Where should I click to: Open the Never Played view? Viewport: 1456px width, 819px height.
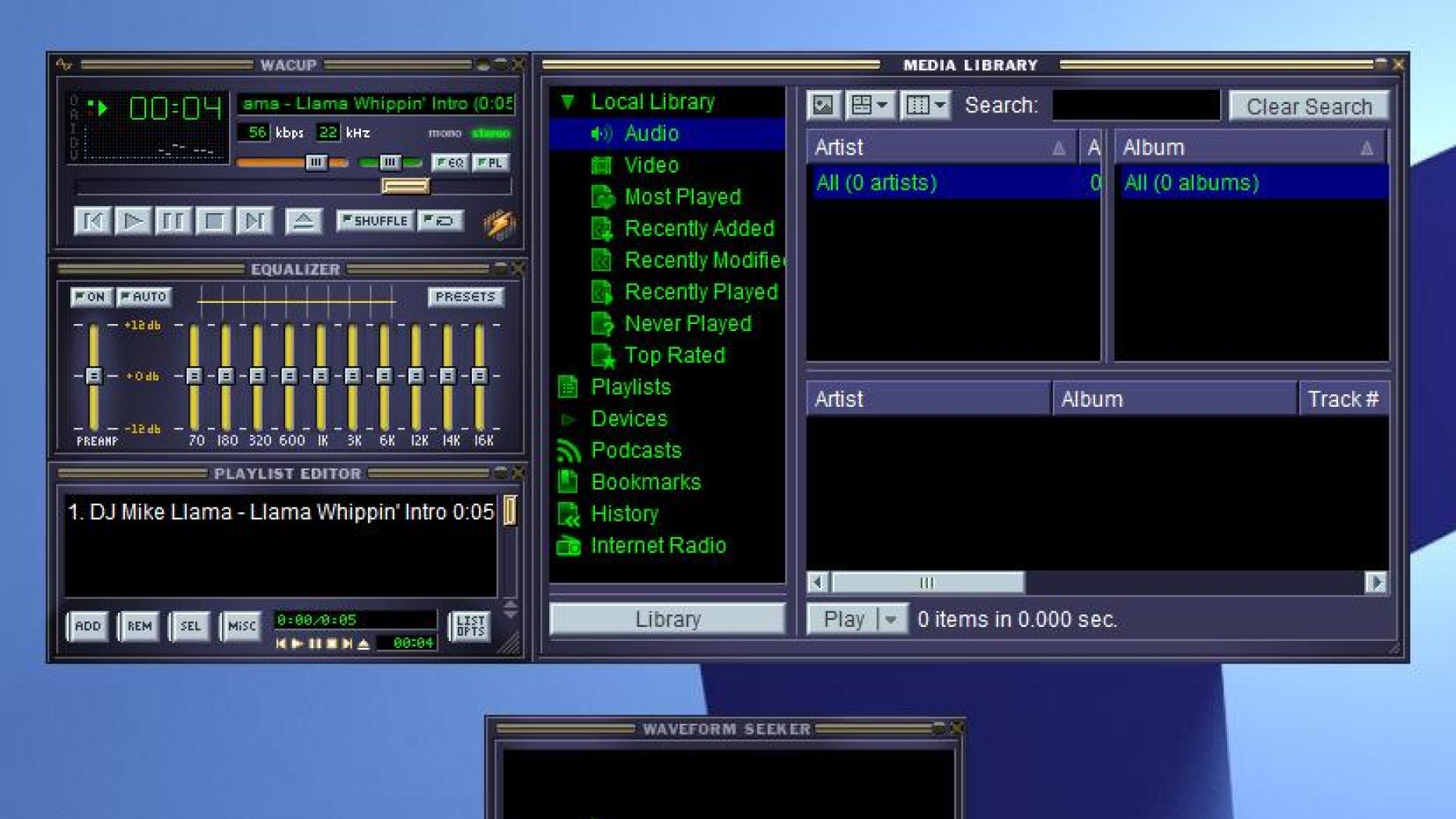(687, 323)
